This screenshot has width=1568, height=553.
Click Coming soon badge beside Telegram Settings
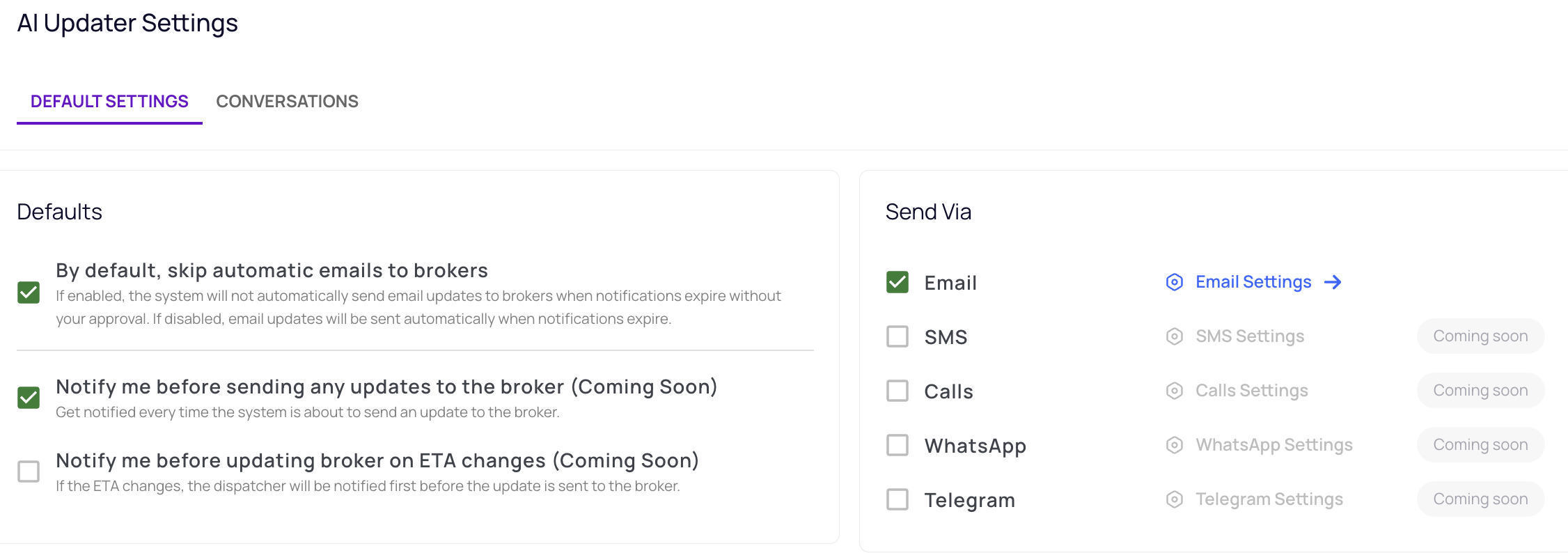(1480, 499)
